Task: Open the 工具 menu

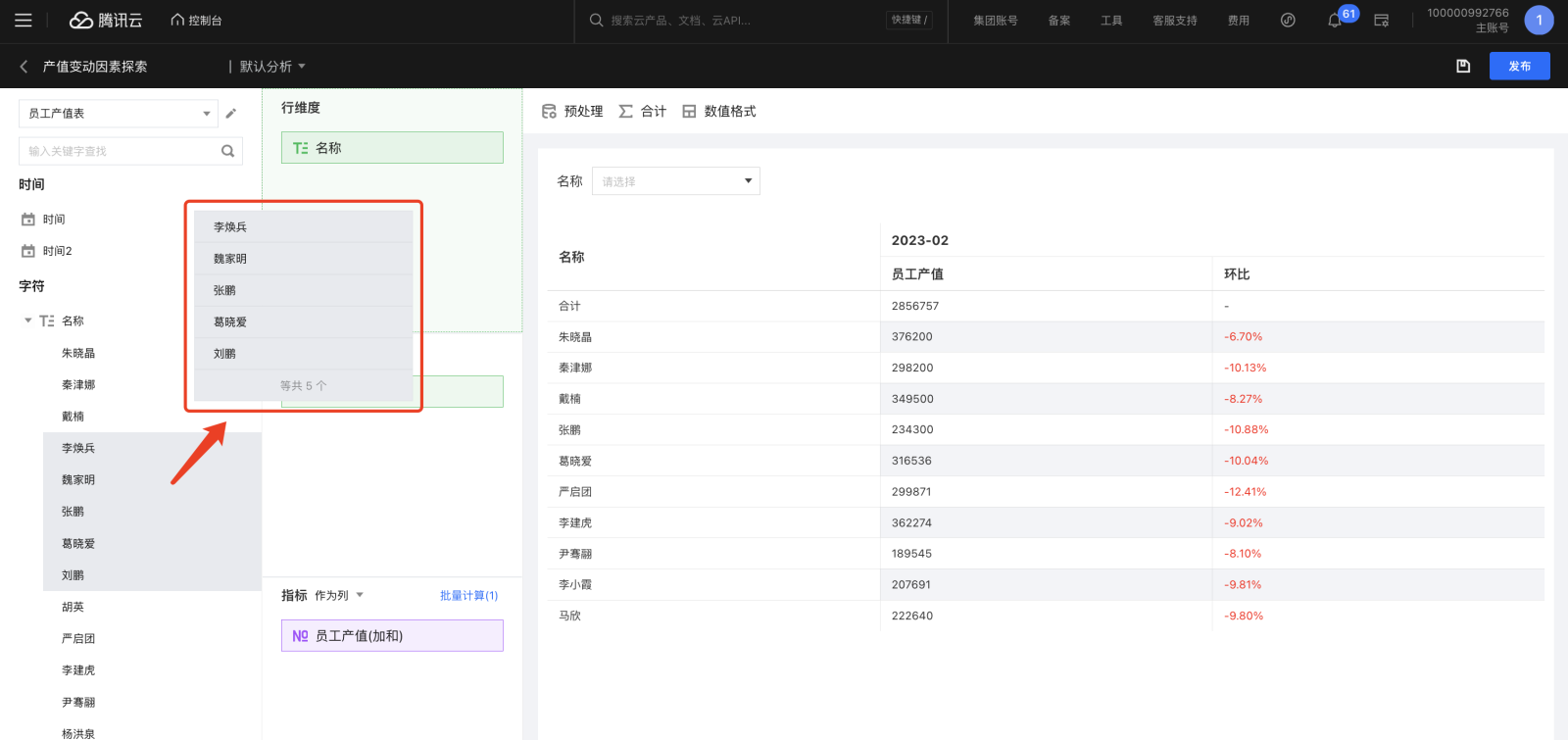Action: click(1111, 21)
